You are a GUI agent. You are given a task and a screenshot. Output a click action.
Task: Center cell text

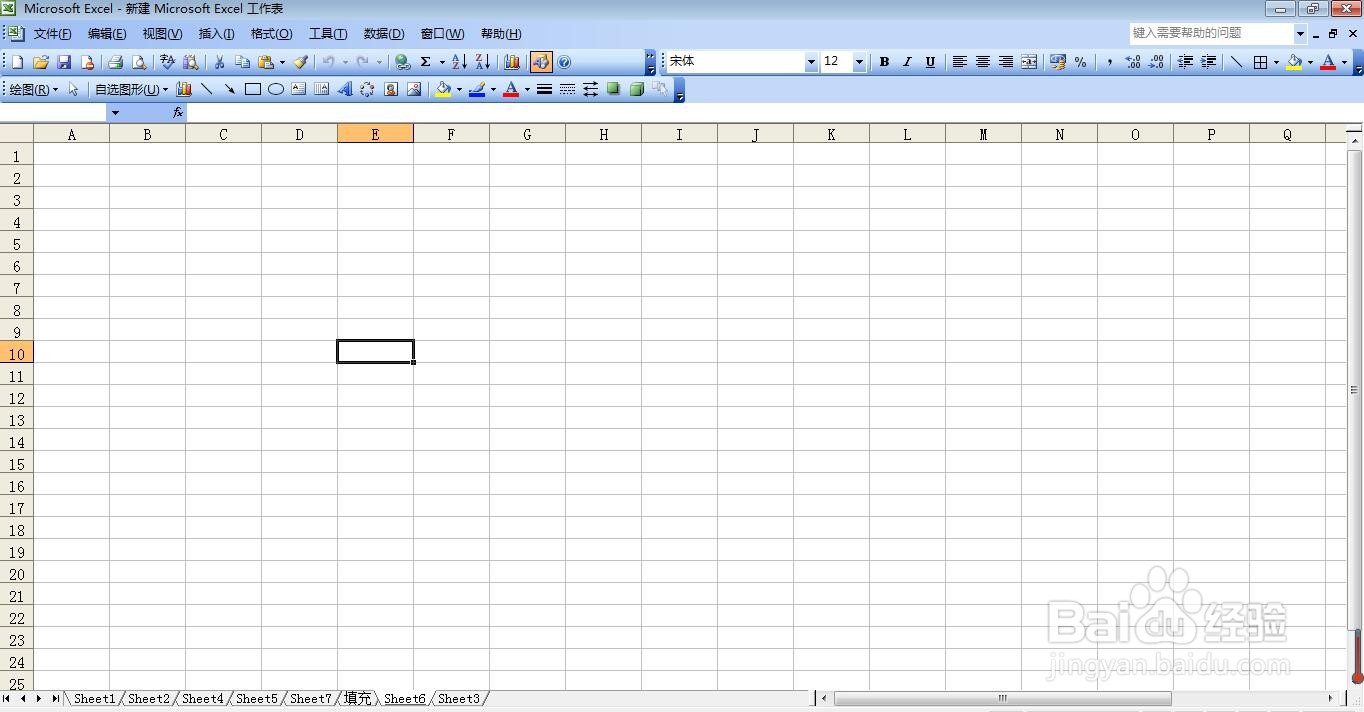982,62
